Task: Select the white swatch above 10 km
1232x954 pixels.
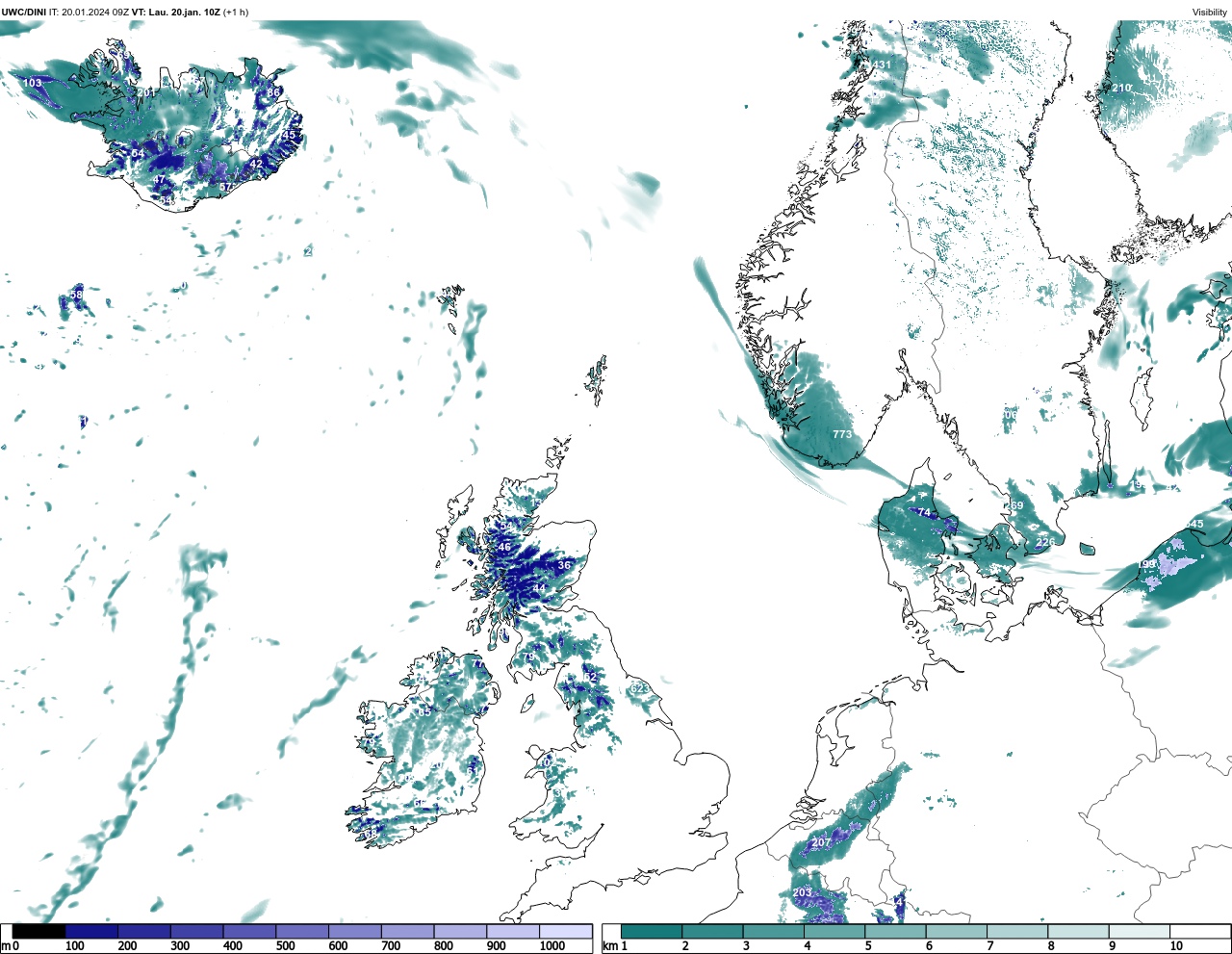Action: [x=1199, y=931]
